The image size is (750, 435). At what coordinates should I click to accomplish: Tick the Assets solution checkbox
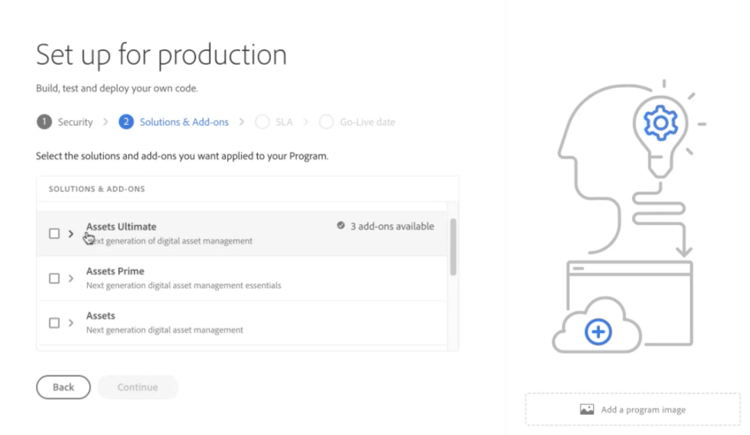click(55, 323)
